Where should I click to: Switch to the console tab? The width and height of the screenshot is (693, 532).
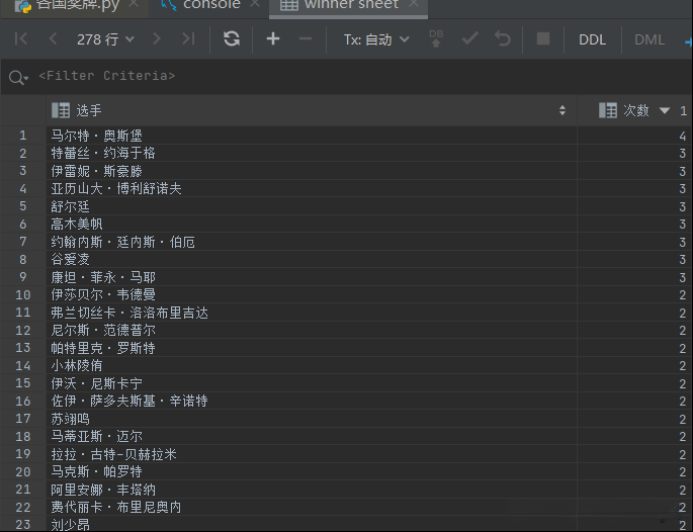(x=211, y=5)
